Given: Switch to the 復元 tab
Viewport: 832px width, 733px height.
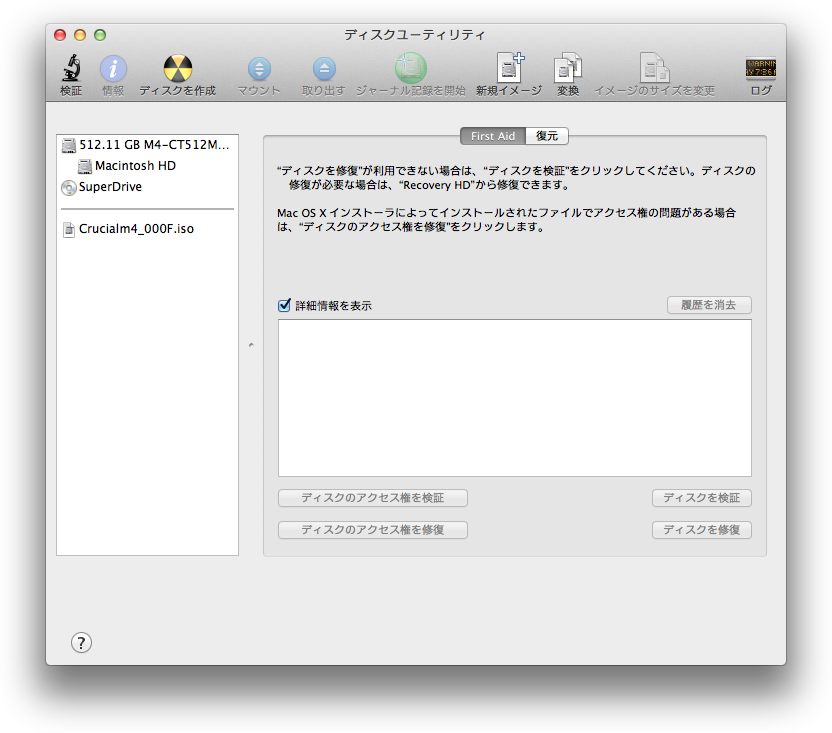Looking at the screenshot, I should pyautogui.click(x=547, y=136).
